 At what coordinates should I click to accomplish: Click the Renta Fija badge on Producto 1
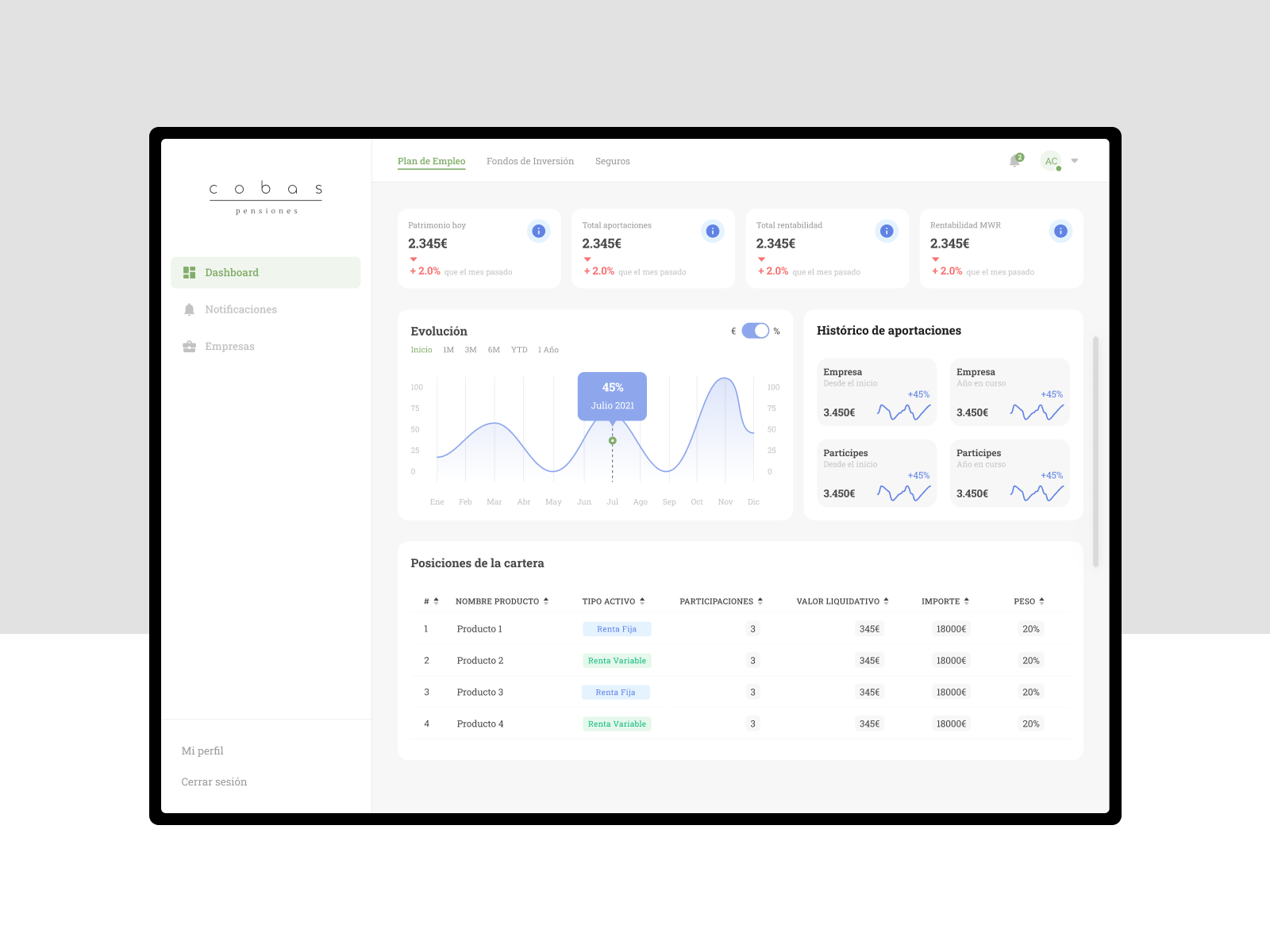[x=617, y=628]
